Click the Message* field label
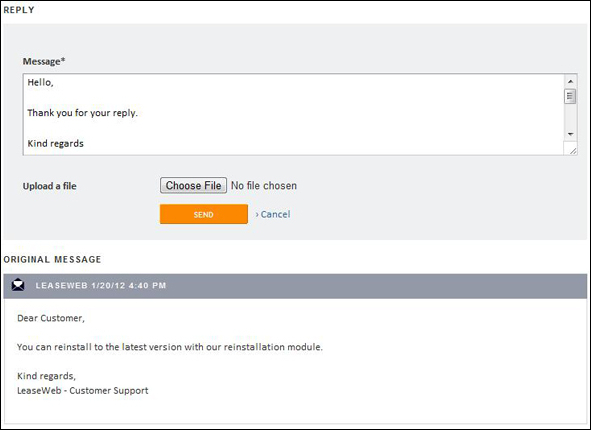The image size is (591, 430). [44, 61]
